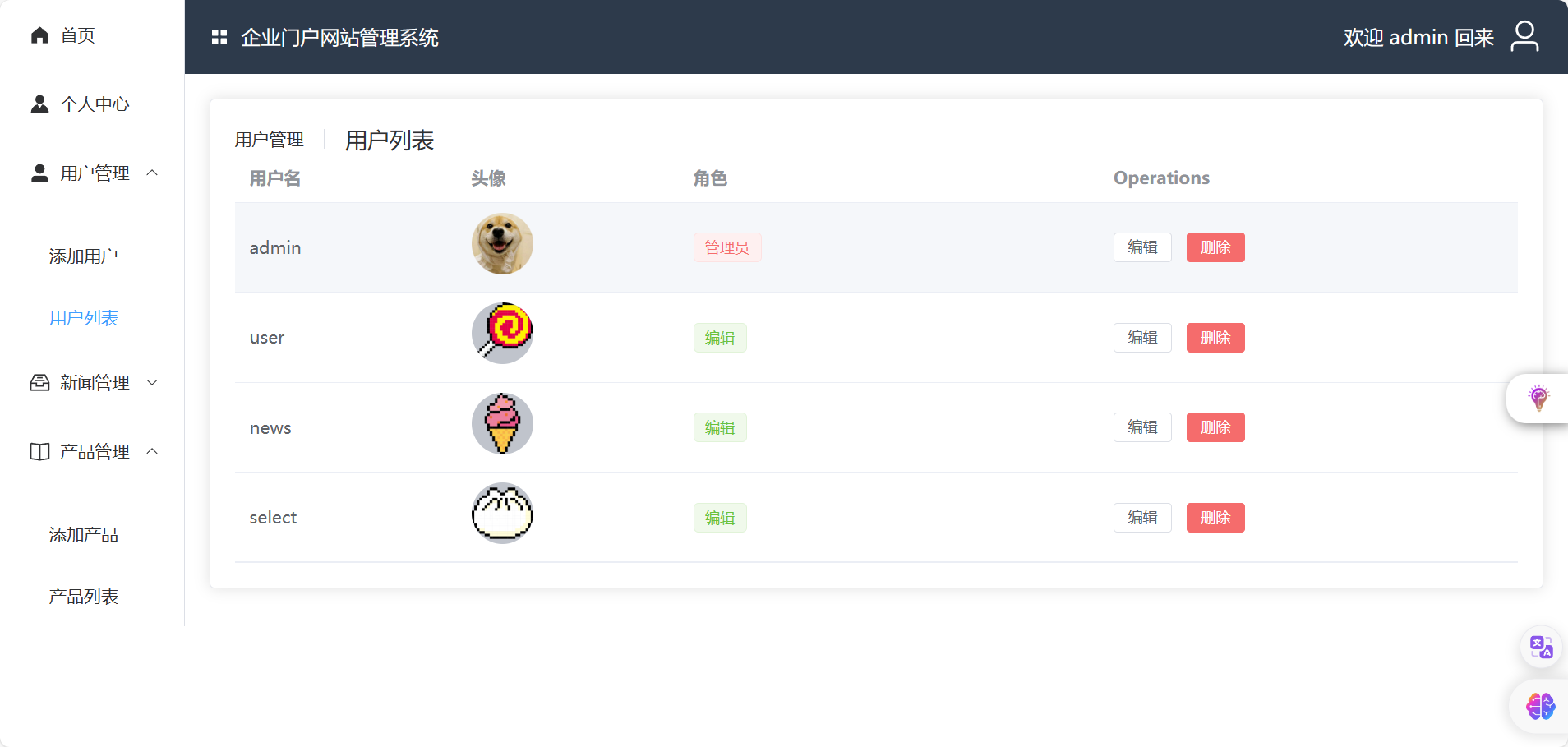
Task: Click the white 编辑 button for user
Action: (1142, 338)
